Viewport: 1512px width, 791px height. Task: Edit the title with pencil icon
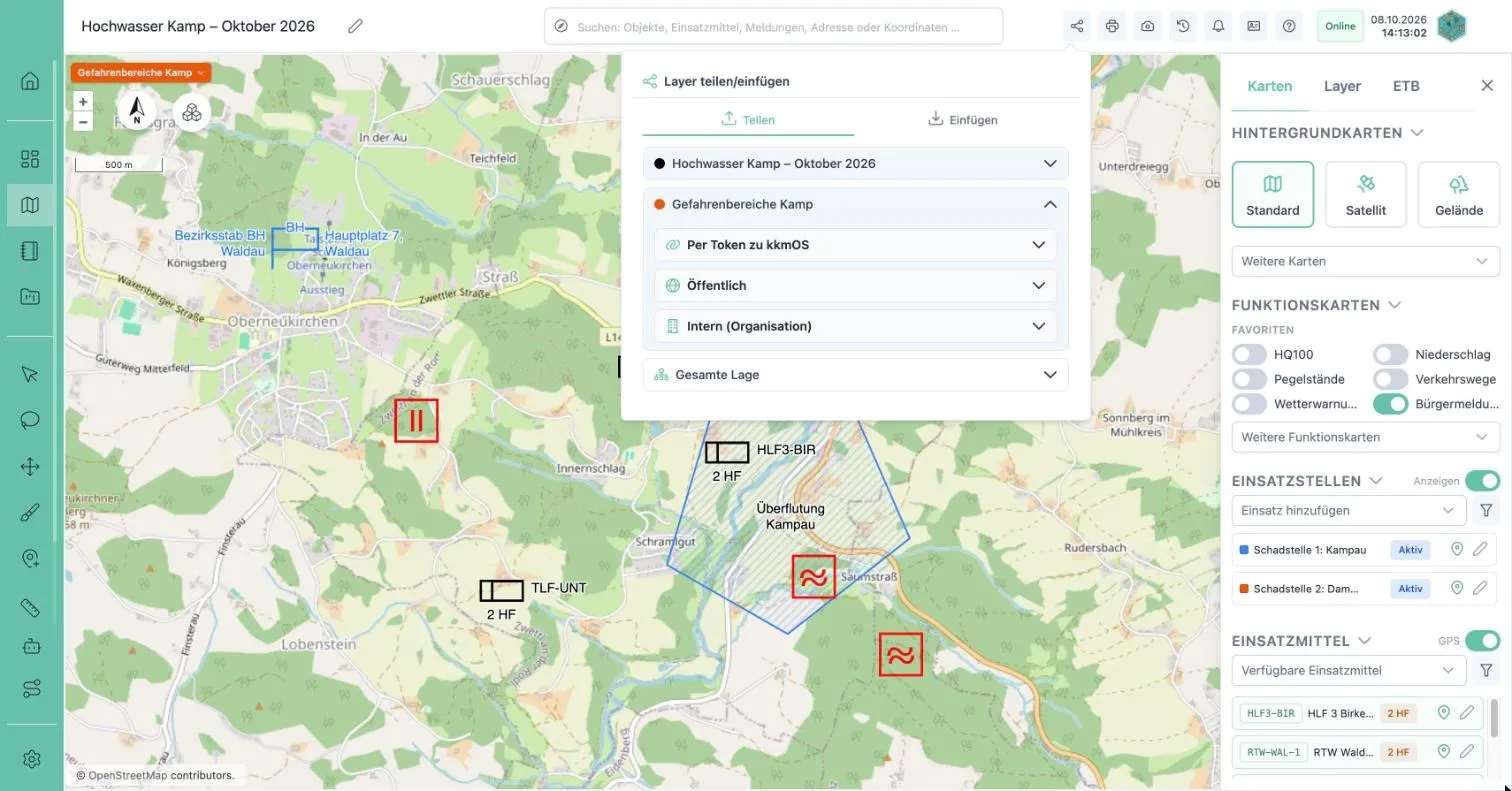click(355, 26)
